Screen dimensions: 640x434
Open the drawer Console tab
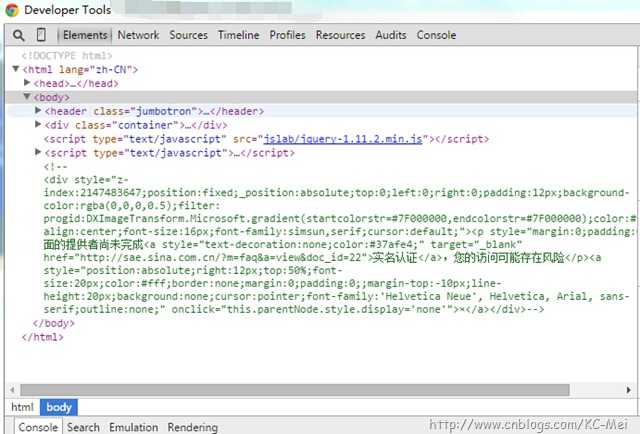(38, 427)
